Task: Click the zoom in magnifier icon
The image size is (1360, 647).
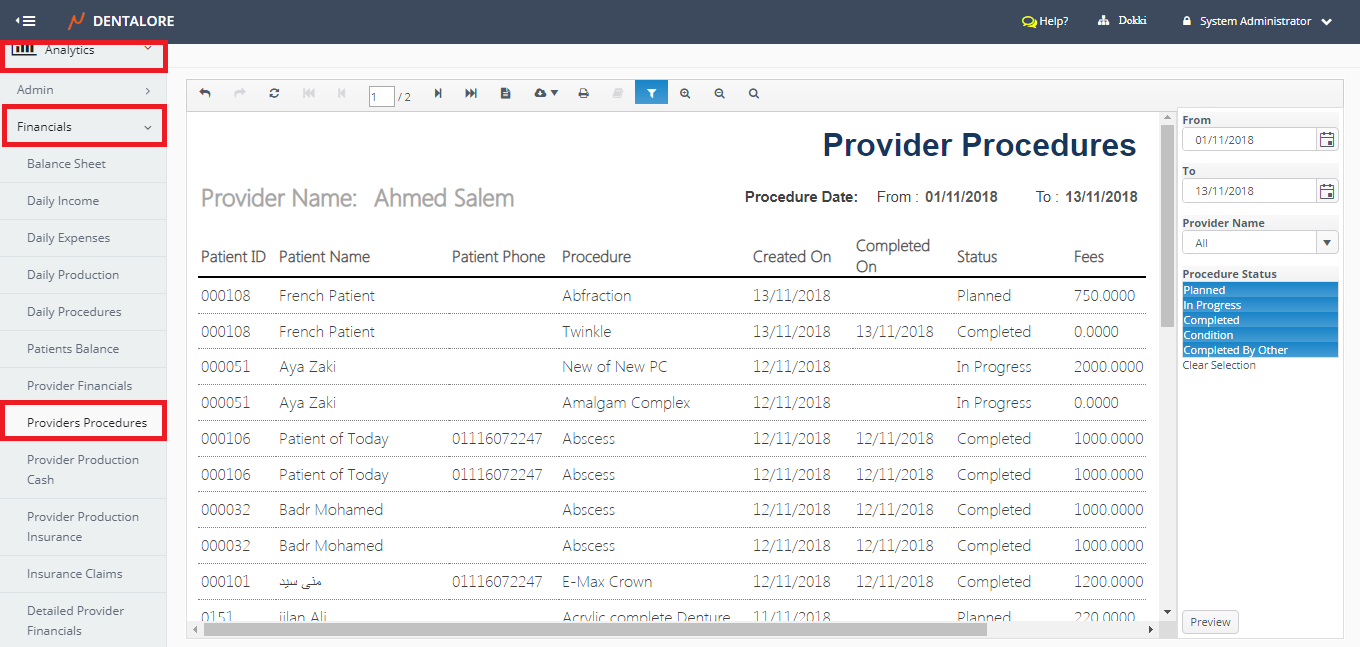Action: 685,93
